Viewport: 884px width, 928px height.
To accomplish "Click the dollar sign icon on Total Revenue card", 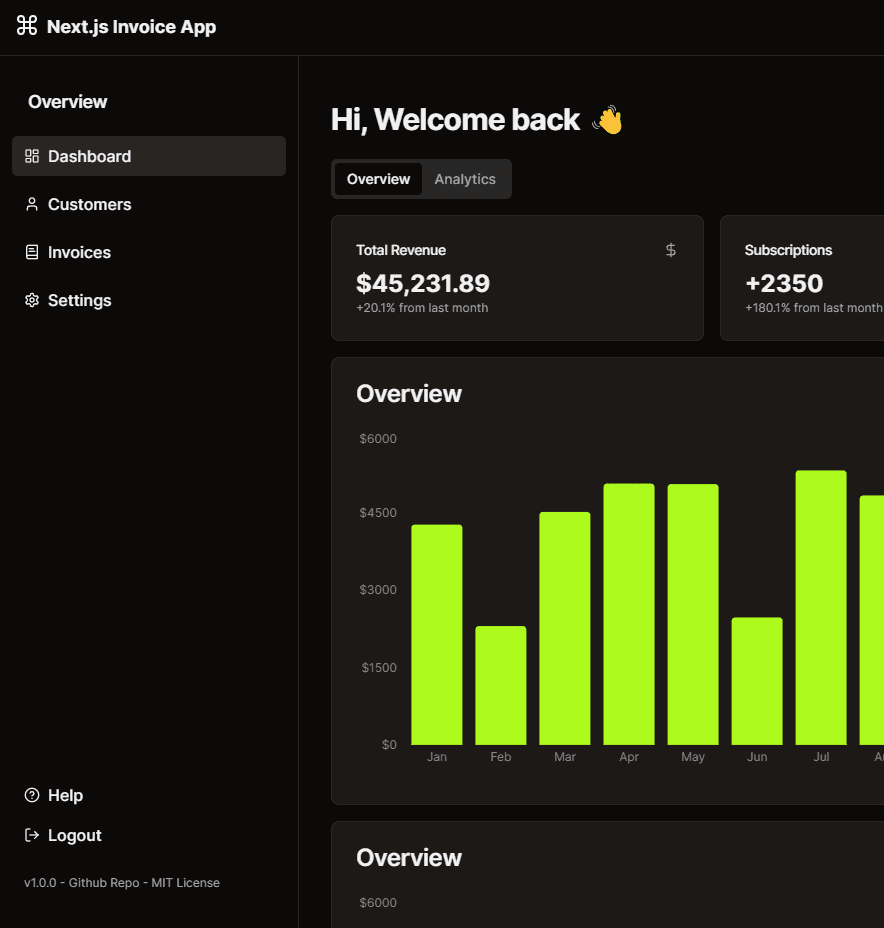I will tap(670, 249).
